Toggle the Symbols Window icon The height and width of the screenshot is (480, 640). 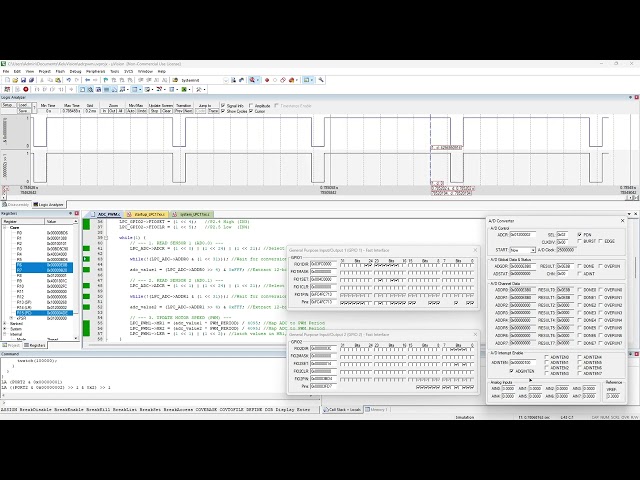click(x=98, y=89)
